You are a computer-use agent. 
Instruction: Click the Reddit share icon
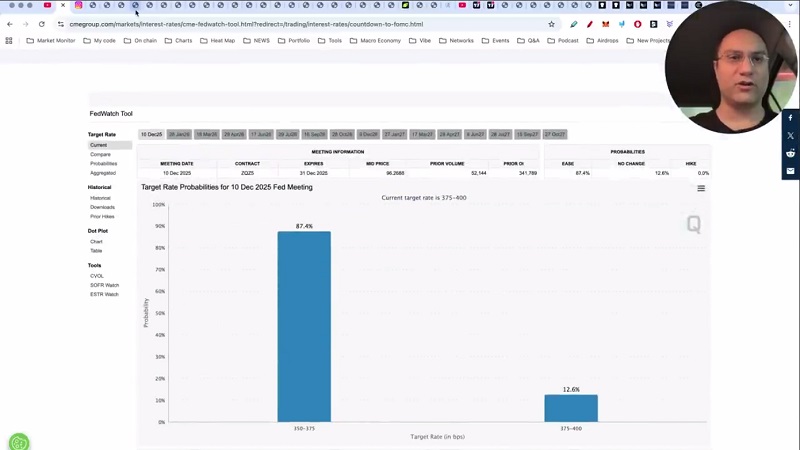790,153
